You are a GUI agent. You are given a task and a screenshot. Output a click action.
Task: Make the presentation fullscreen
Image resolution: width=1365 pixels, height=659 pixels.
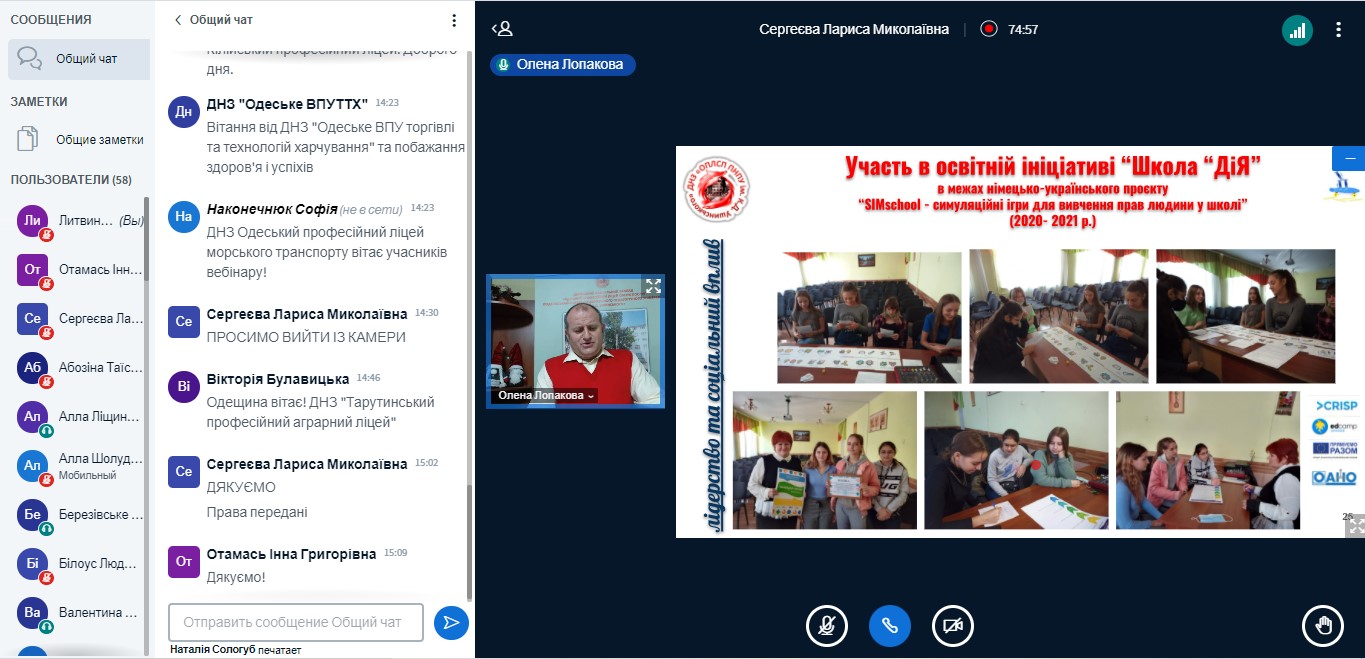[1355, 527]
